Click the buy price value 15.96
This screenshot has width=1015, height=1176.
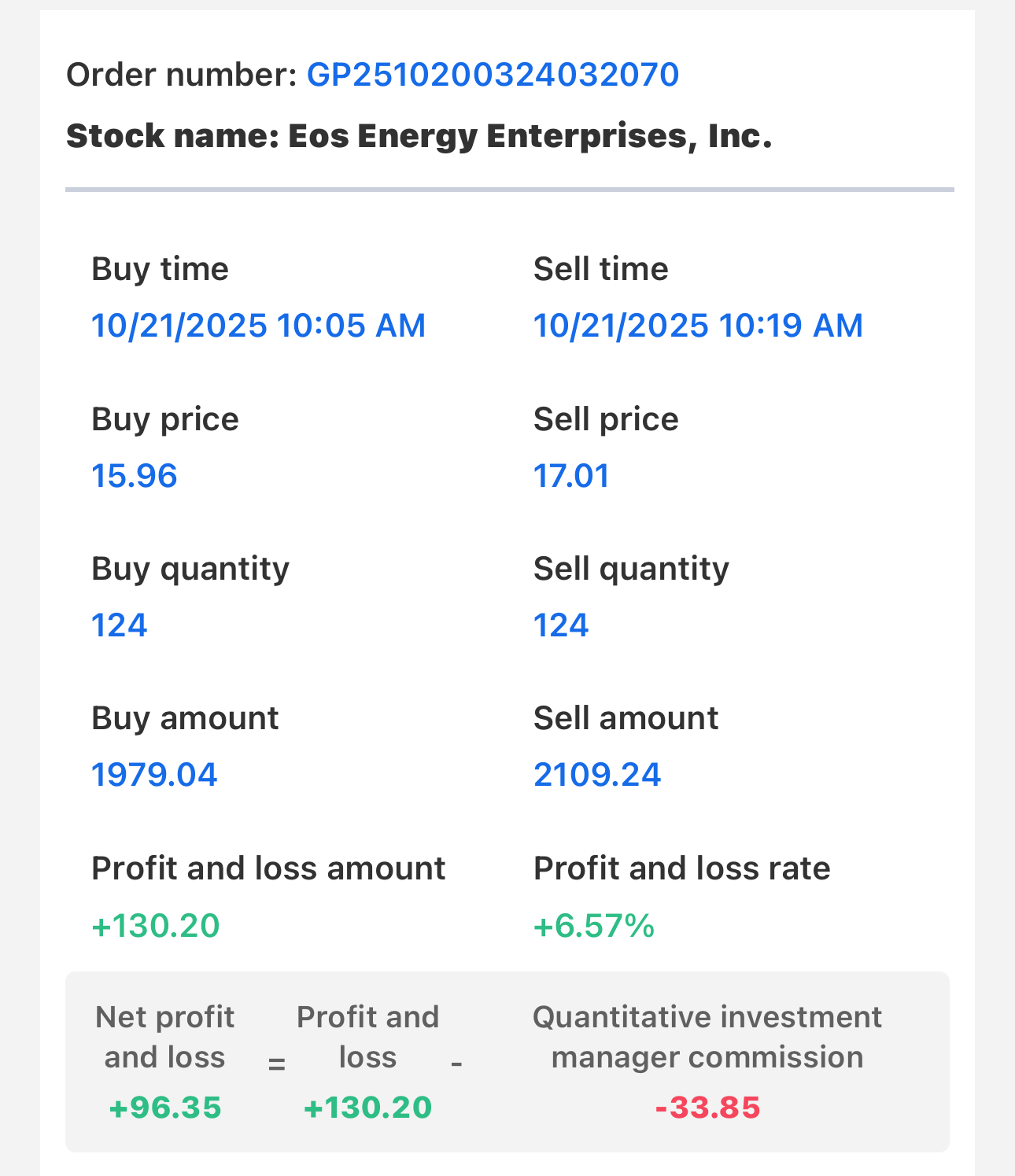point(135,476)
